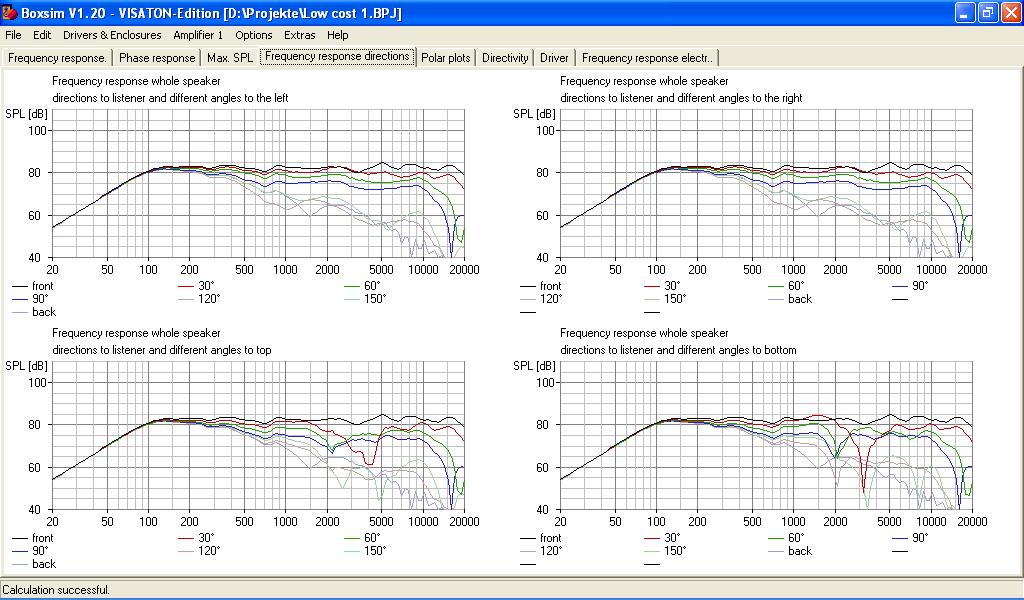Click the left-angles frequency response plot area
The image size is (1024, 600).
258,183
